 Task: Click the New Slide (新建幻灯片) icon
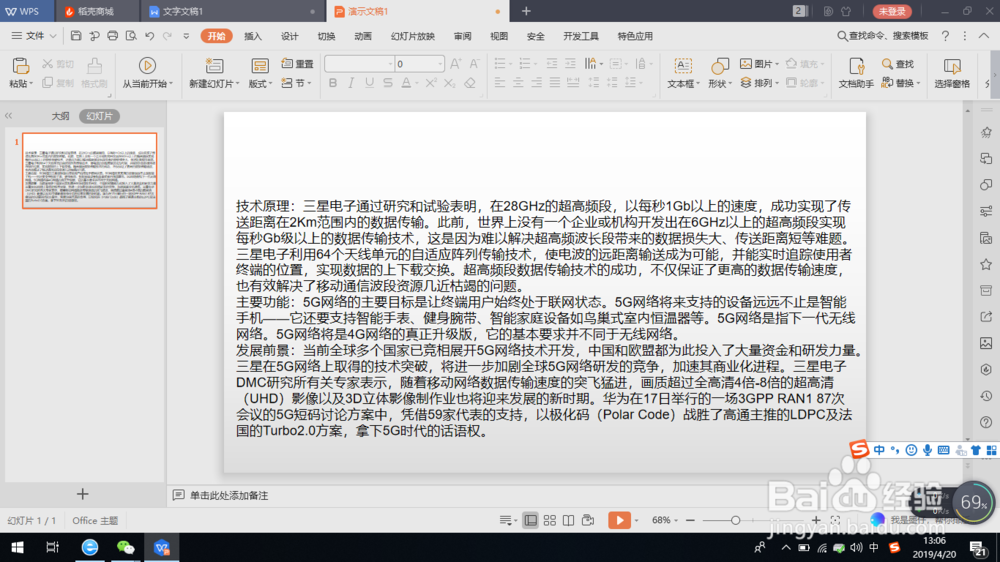[214, 66]
